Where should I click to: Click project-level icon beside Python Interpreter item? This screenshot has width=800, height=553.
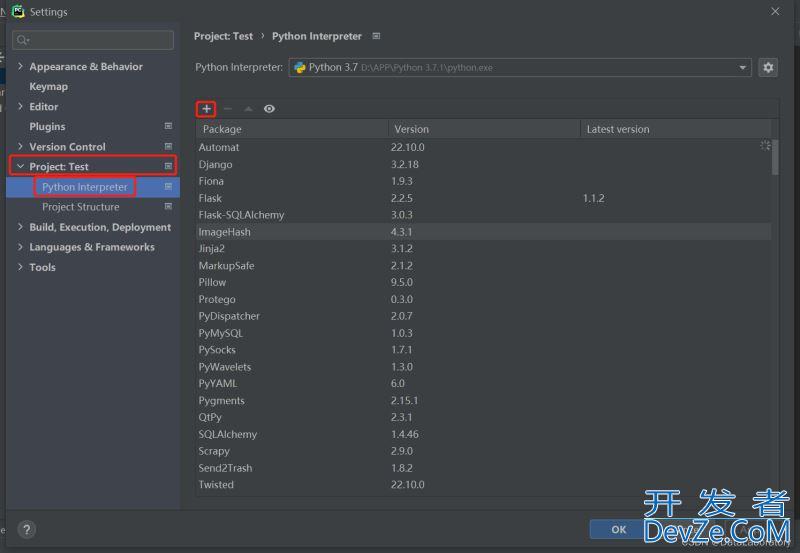tap(168, 187)
